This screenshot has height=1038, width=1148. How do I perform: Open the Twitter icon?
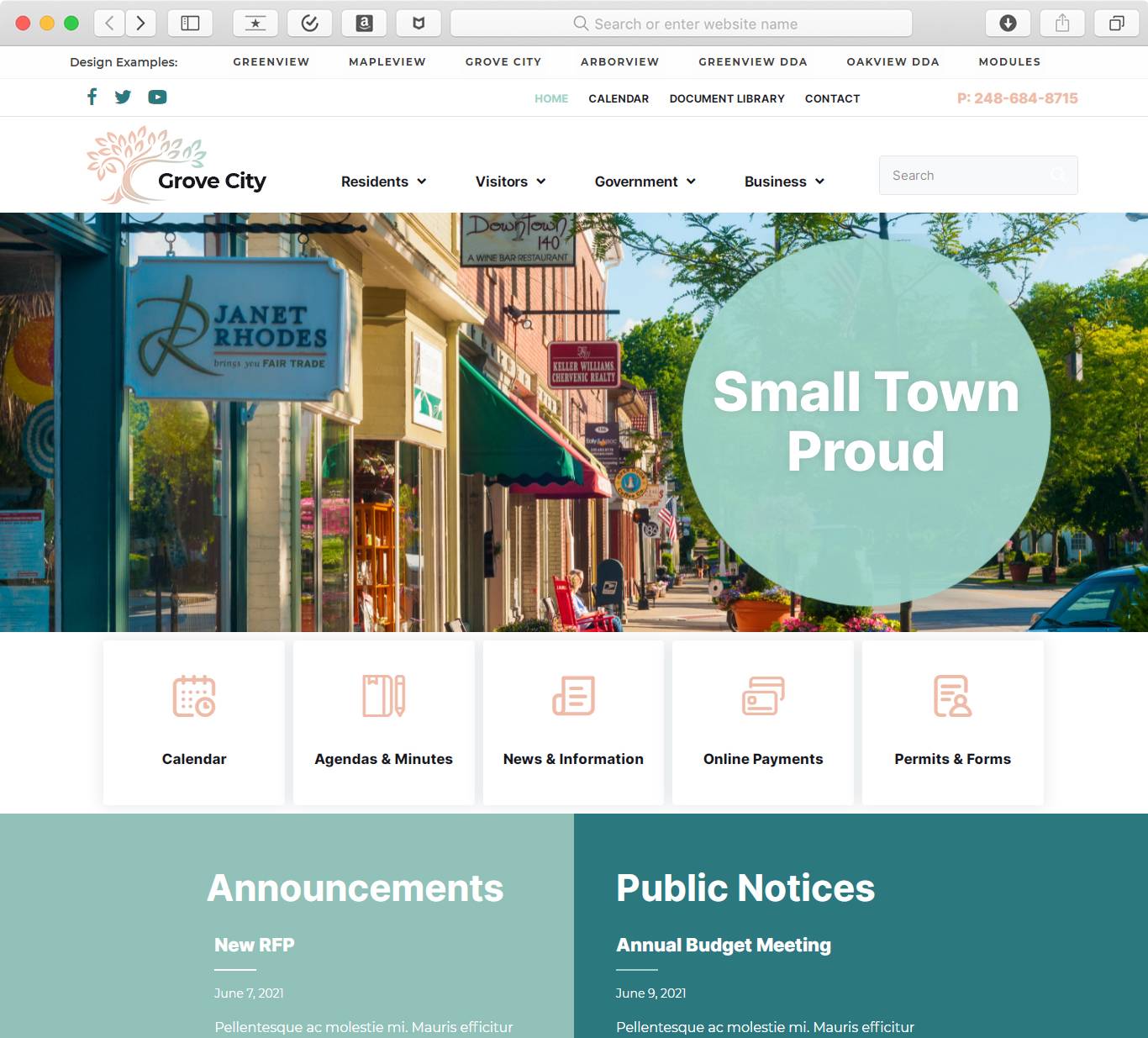point(124,97)
